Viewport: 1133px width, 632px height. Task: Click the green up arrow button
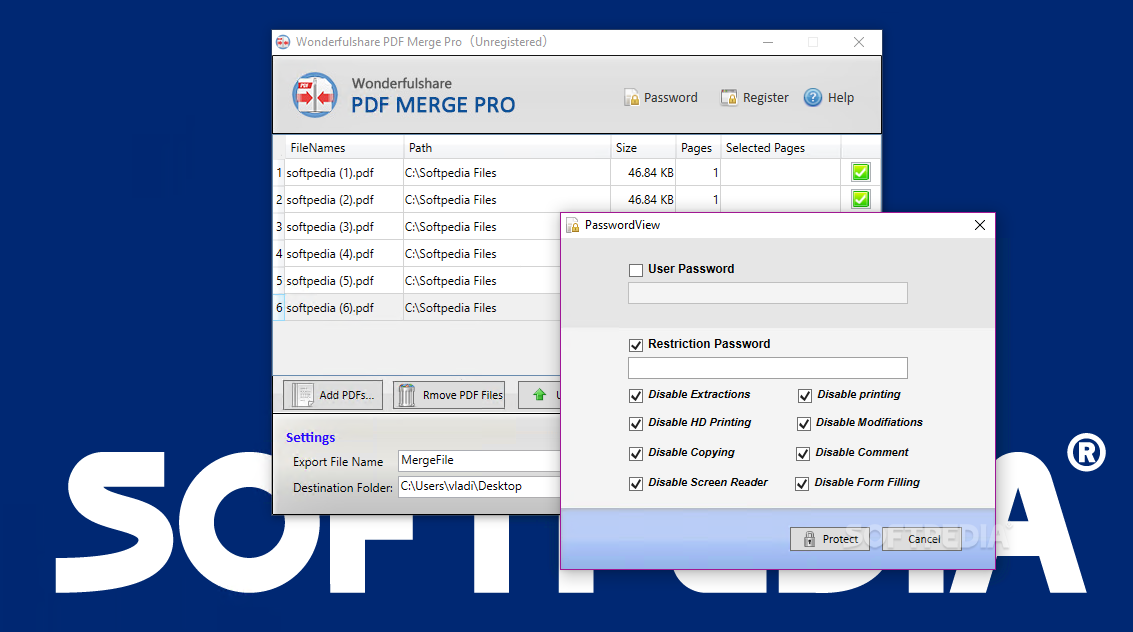(x=540, y=395)
